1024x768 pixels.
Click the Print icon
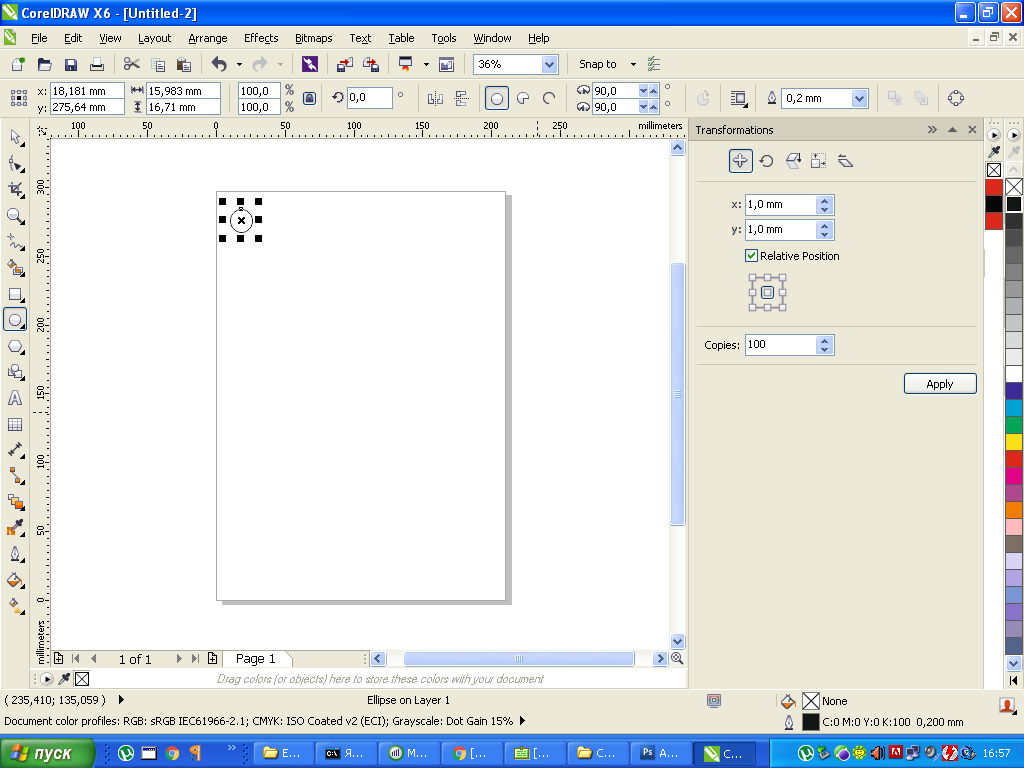[x=97, y=64]
